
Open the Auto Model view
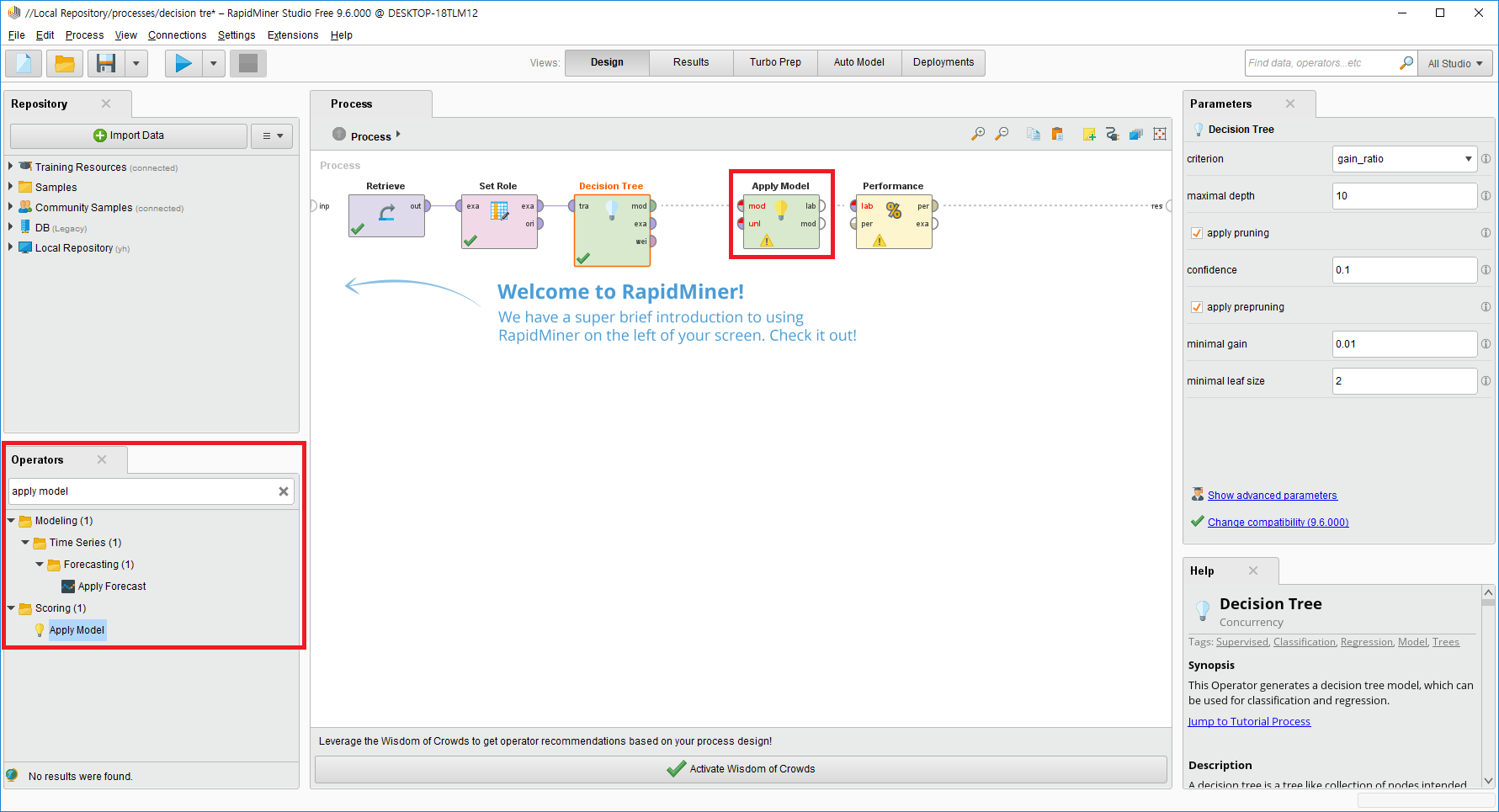coord(859,62)
